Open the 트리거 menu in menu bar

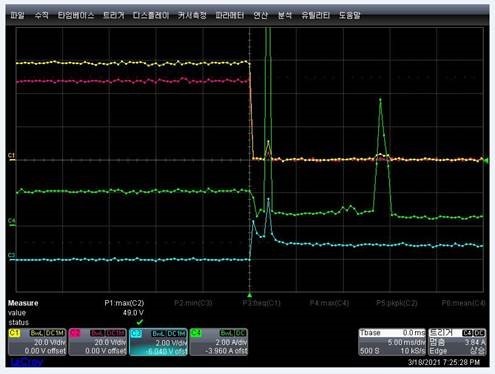tap(114, 15)
